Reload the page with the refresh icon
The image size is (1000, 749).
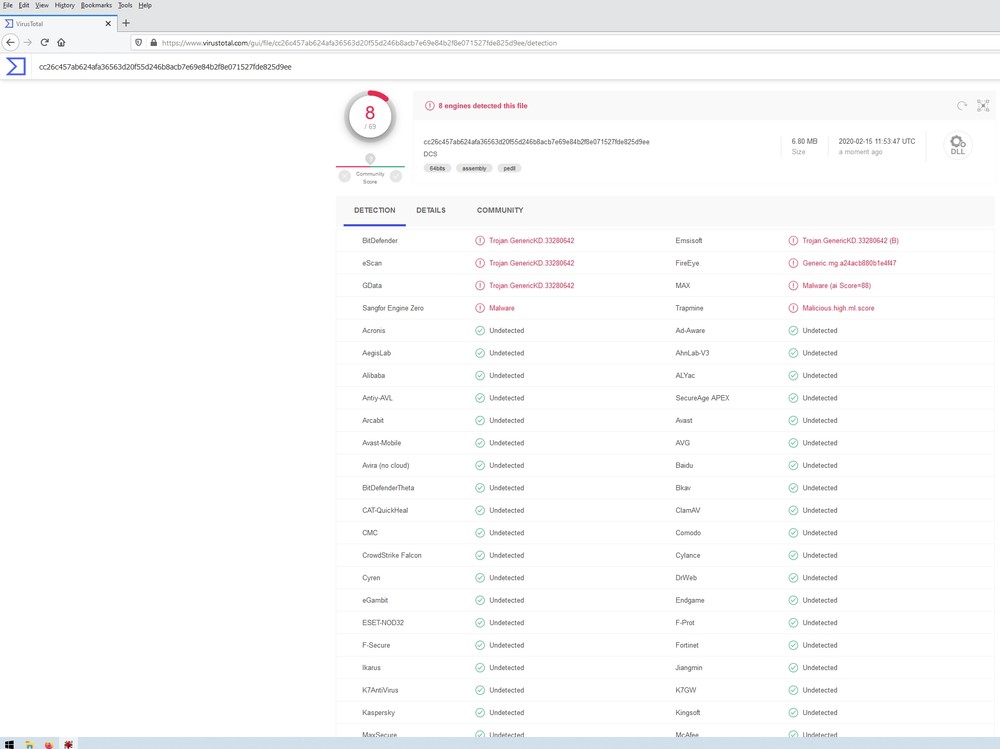click(44, 43)
